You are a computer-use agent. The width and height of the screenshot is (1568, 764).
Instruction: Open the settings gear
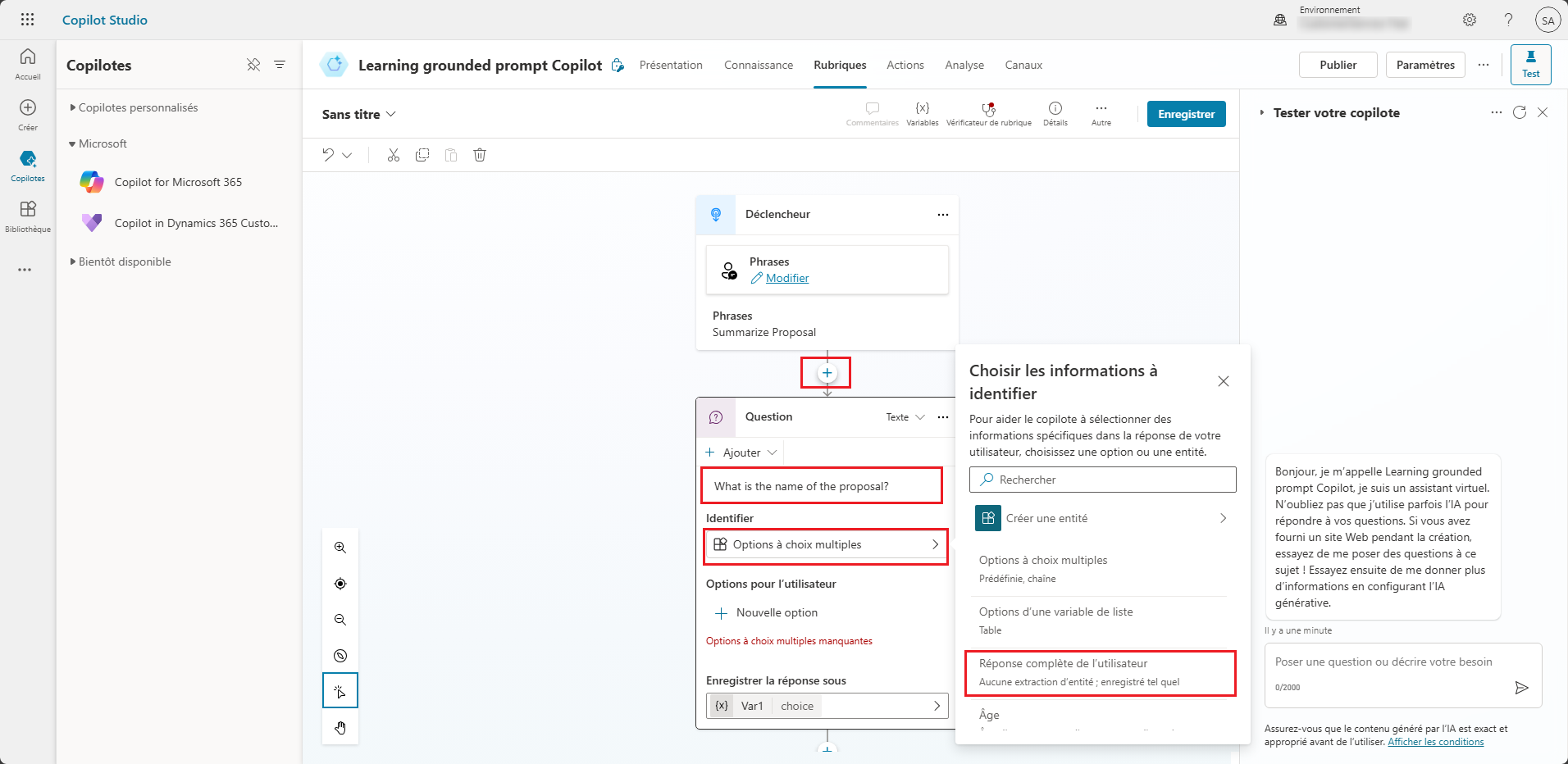[1470, 20]
